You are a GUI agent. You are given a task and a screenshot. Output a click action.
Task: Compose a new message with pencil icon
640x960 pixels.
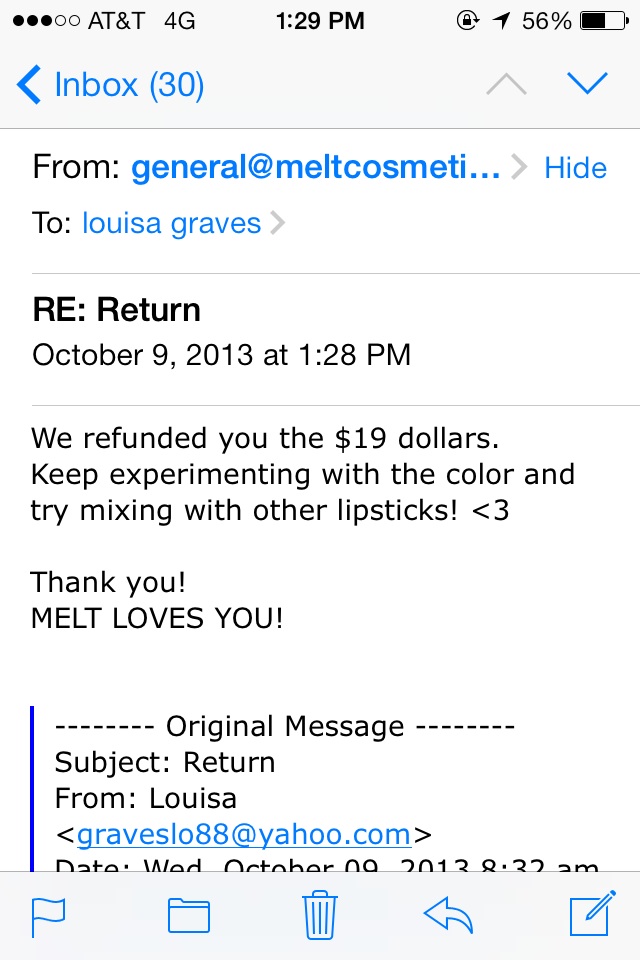592,913
